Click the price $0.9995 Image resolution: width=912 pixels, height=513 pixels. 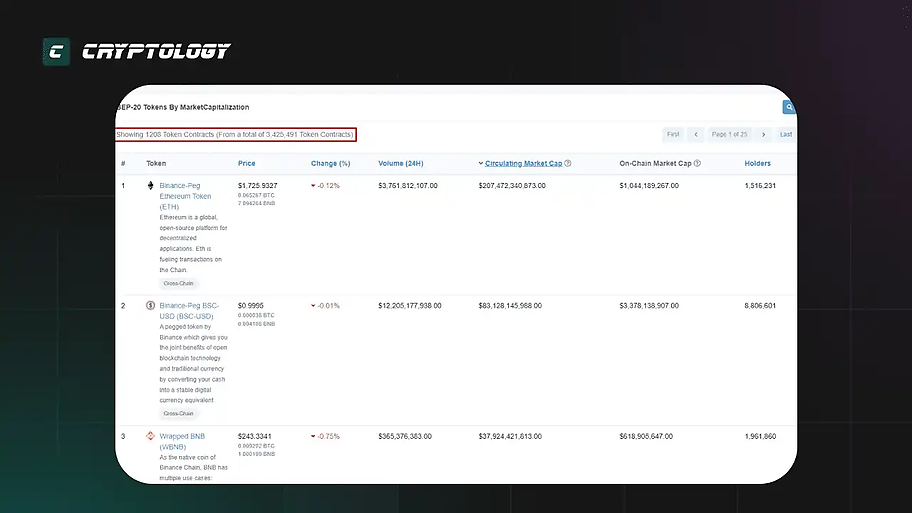[251, 305]
